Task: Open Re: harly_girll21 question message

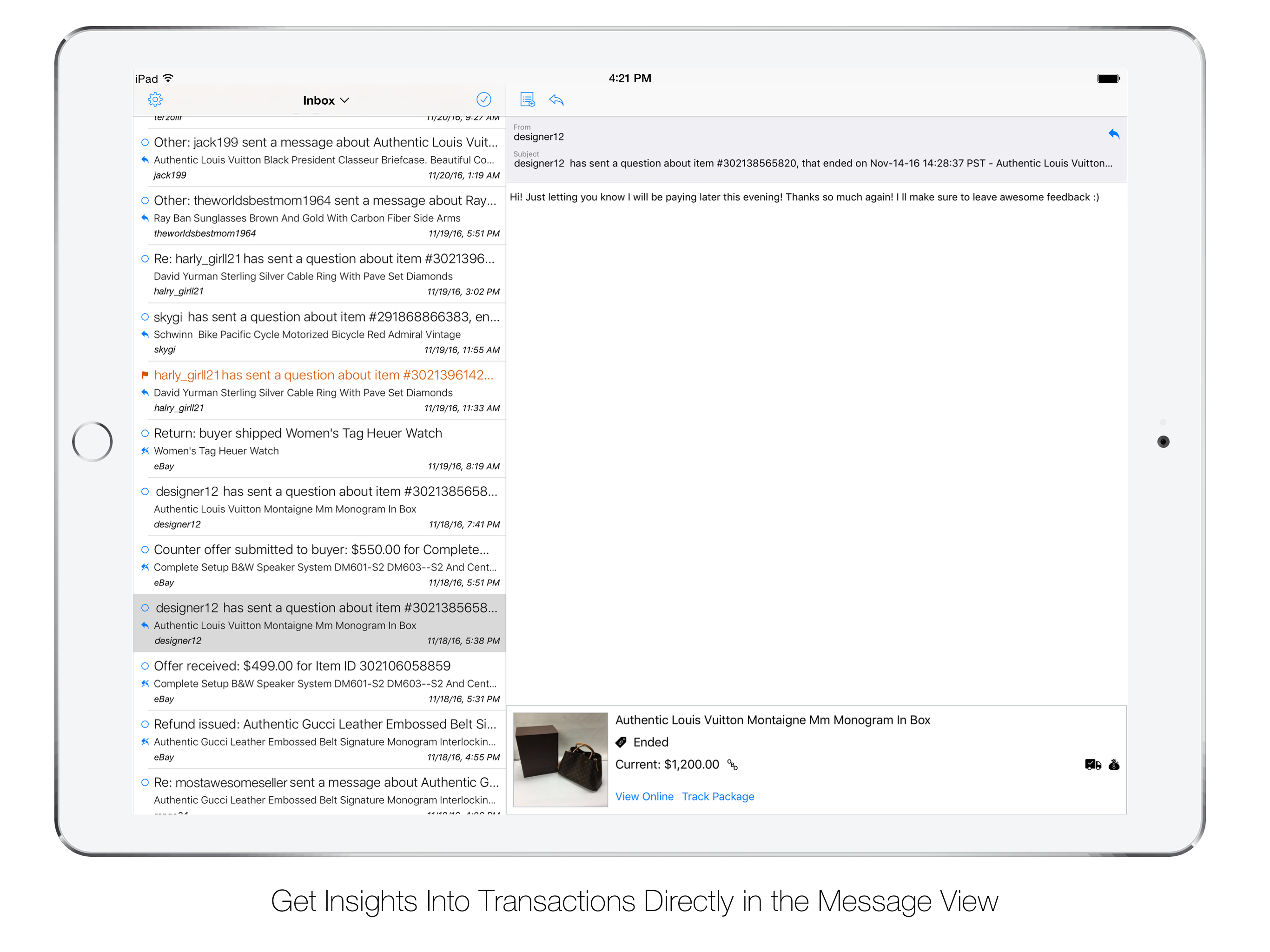Action: 320,274
